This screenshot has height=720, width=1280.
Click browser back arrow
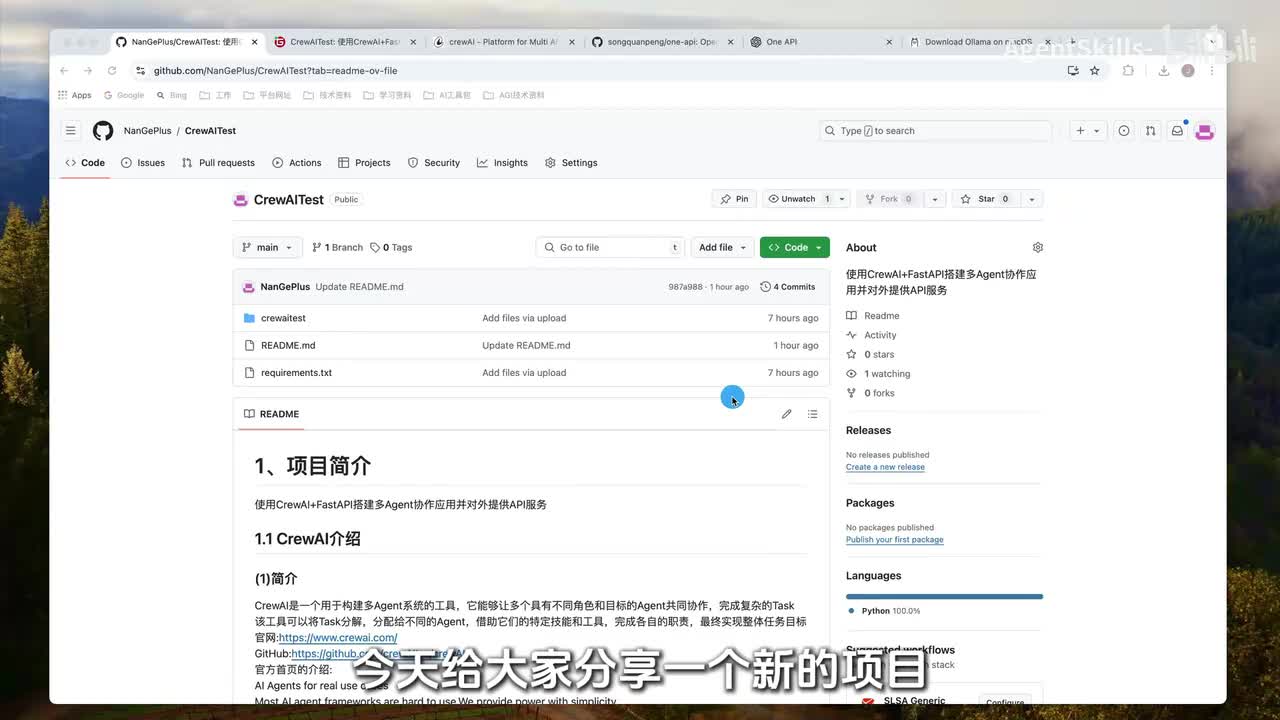(x=64, y=71)
